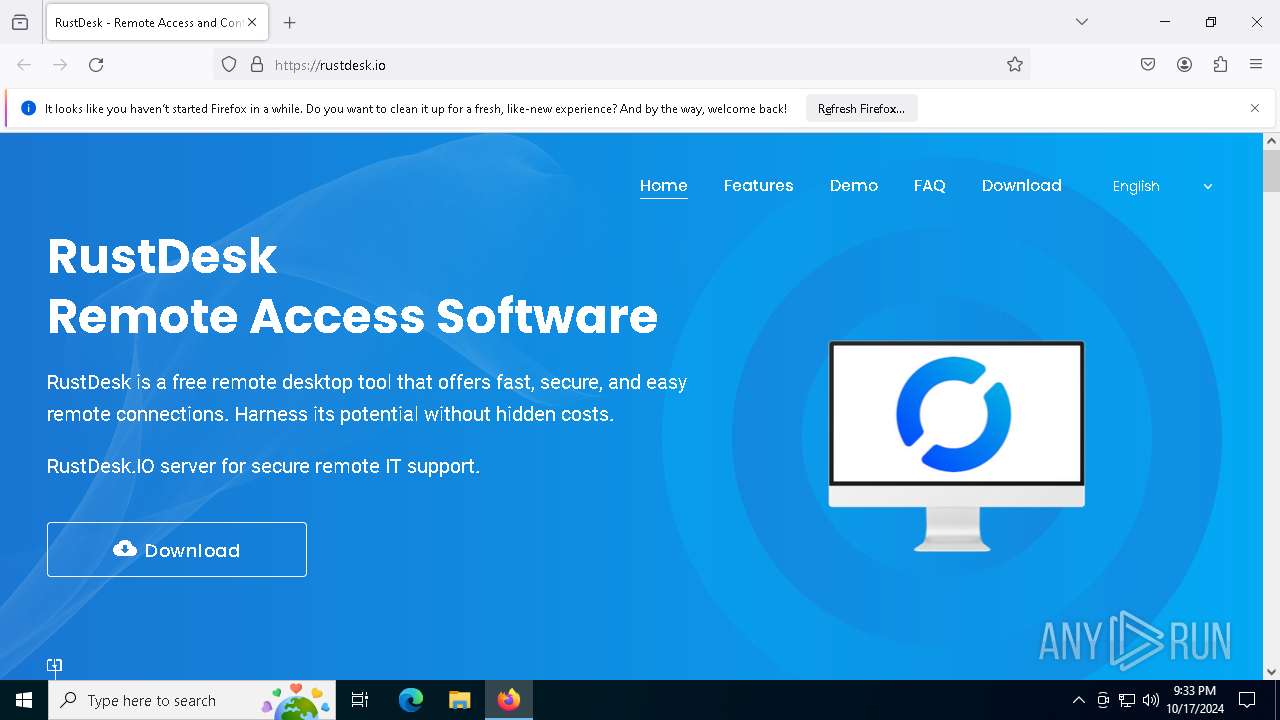Go forward with the arrow button
Viewport: 1280px width, 720px height.
(60, 65)
